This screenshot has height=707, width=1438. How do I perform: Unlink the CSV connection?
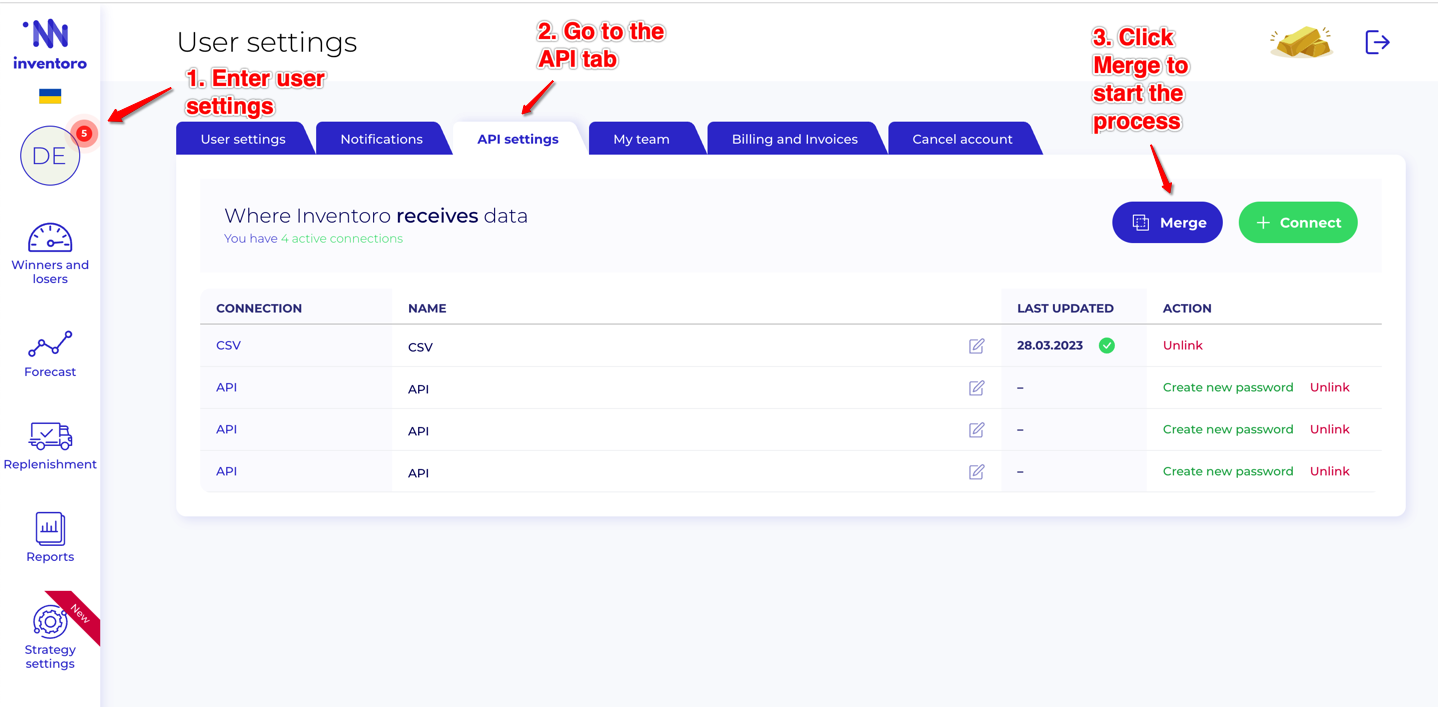pyautogui.click(x=1182, y=346)
